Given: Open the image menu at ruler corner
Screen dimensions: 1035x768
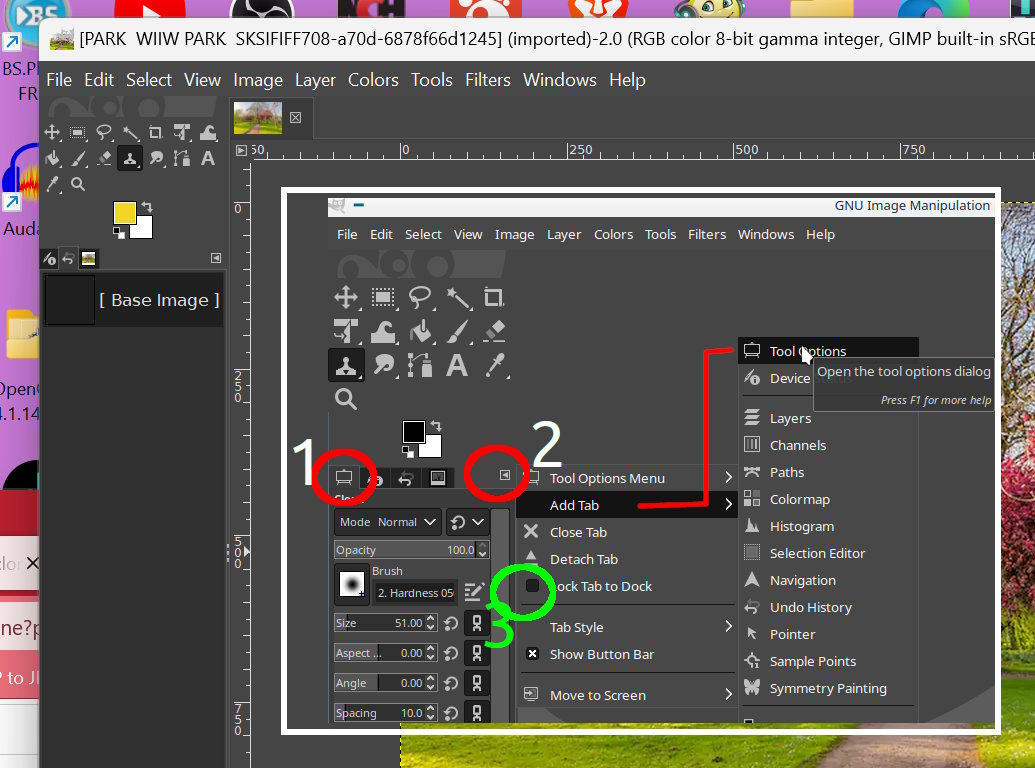Looking at the screenshot, I should pyautogui.click(x=240, y=151).
